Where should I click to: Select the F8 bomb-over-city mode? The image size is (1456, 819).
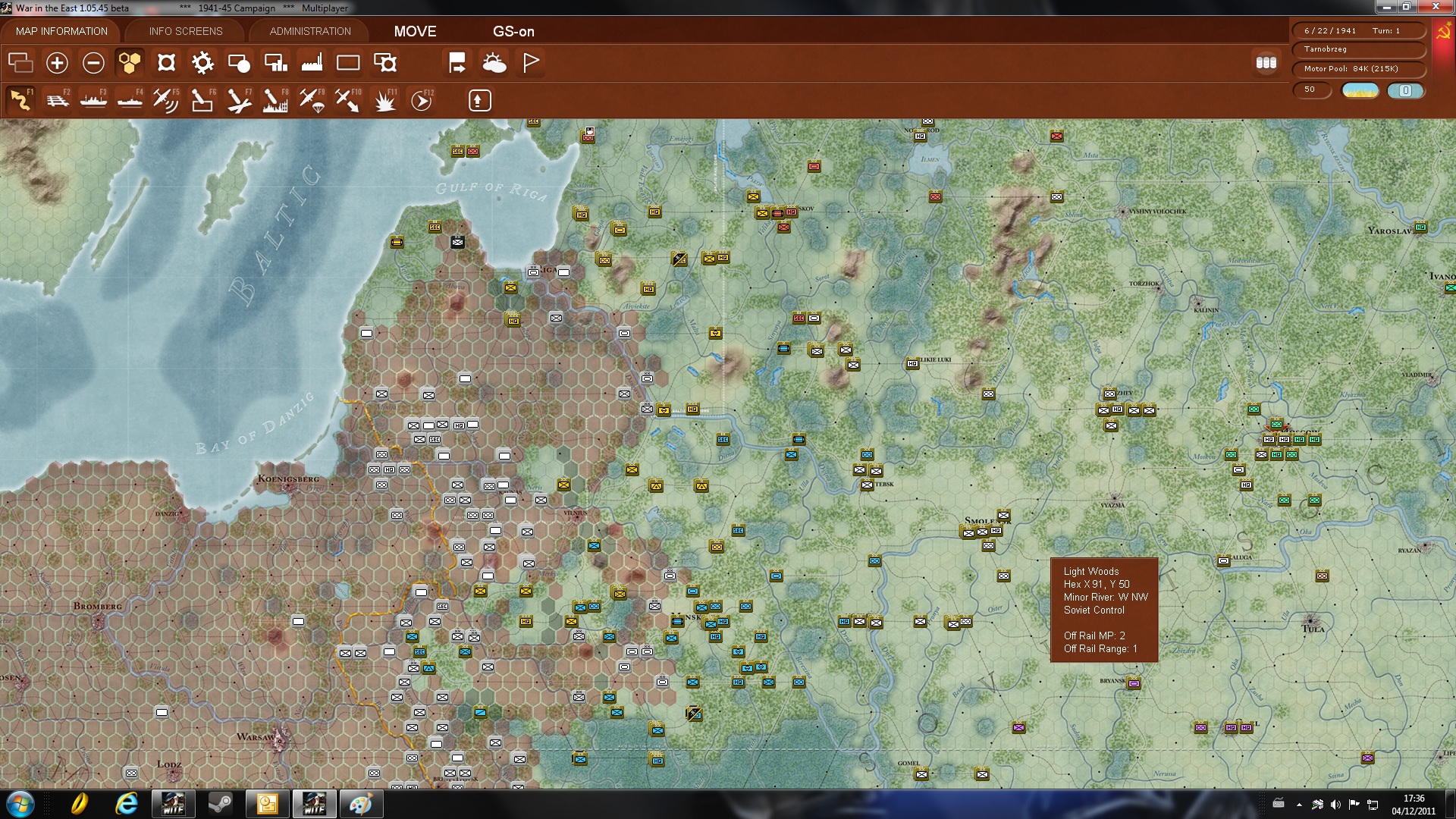(x=275, y=100)
